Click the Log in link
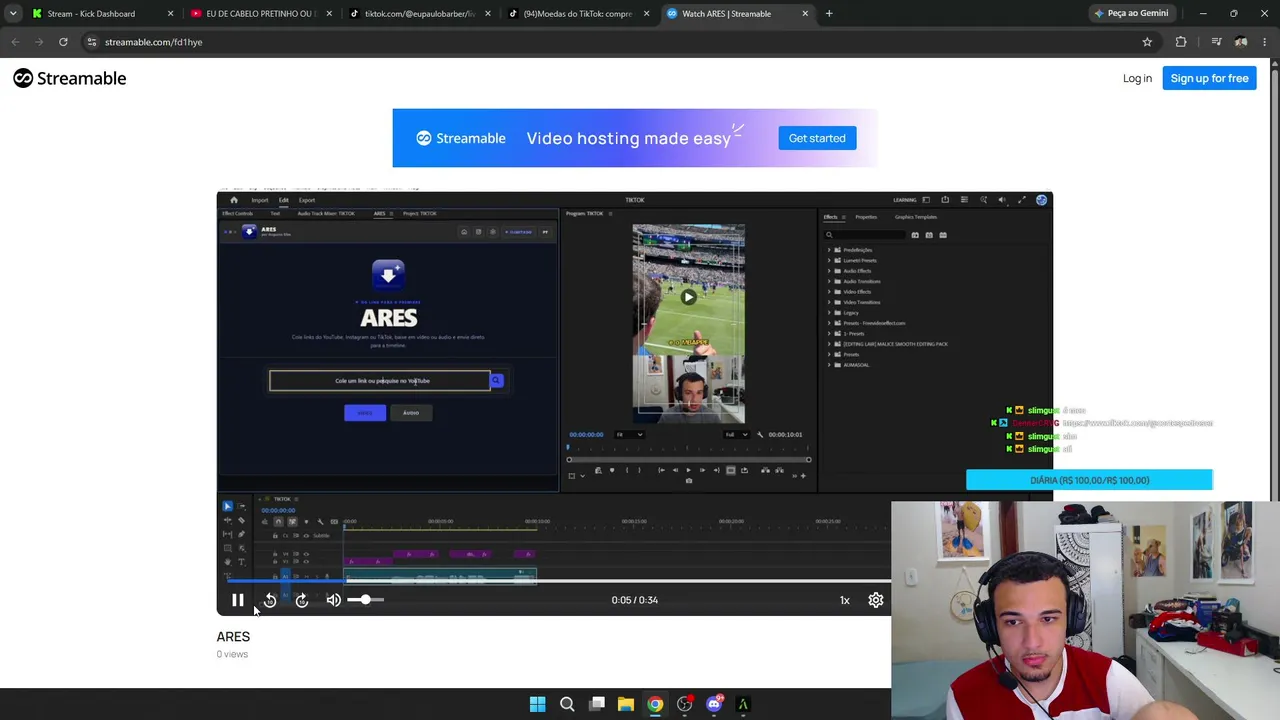This screenshot has width=1280, height=720. pos(1137,78)
